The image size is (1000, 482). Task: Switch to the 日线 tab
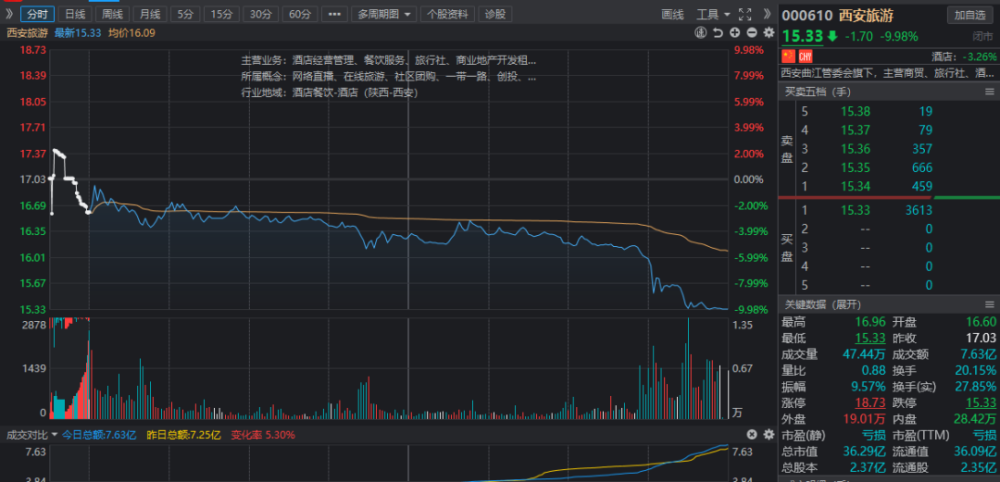point(75,14)
